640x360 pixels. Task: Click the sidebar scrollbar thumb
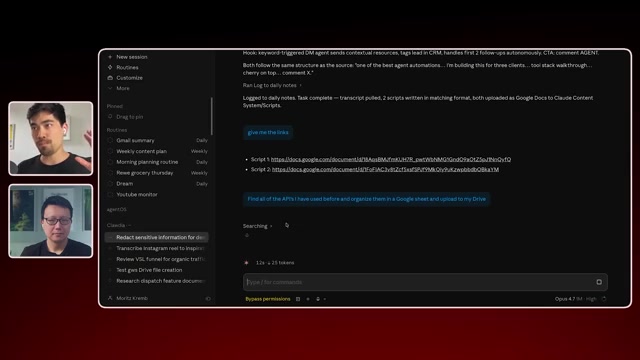[x=211, y=116]
